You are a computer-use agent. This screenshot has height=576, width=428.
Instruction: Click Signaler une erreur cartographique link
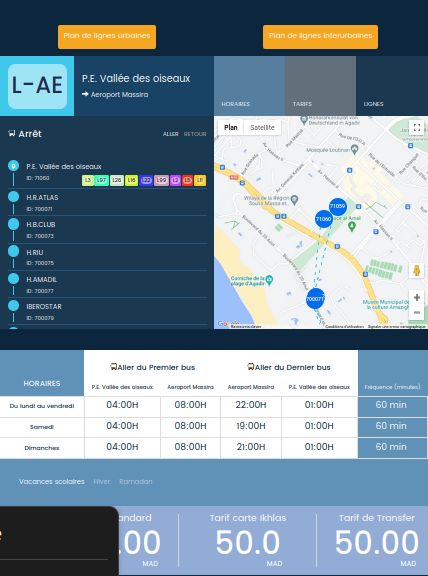click(x=396, y=327)
